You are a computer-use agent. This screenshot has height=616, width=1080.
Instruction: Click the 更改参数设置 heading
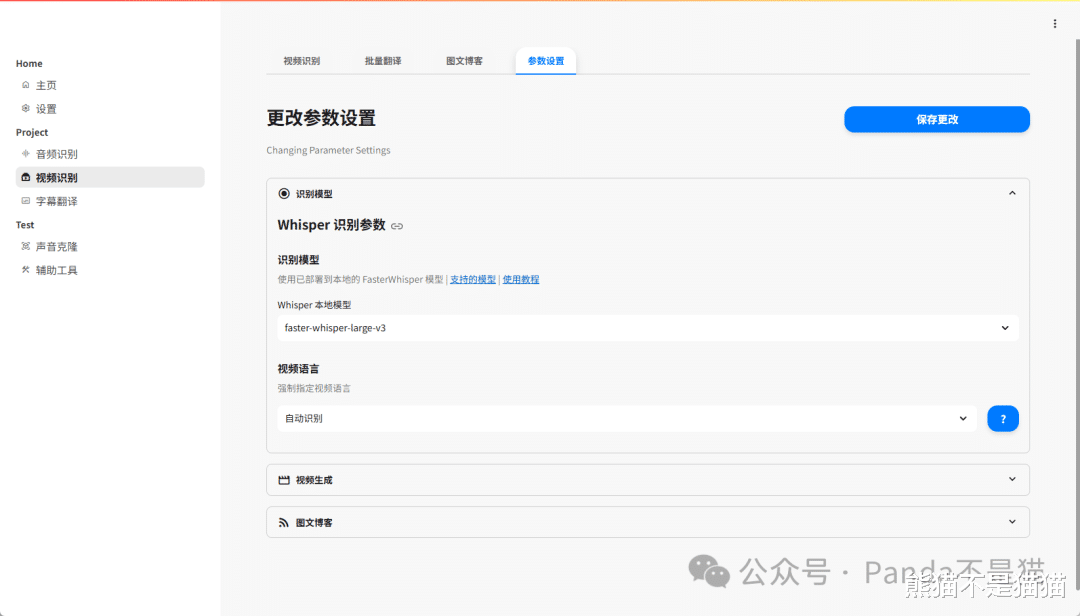pos(321,118)
